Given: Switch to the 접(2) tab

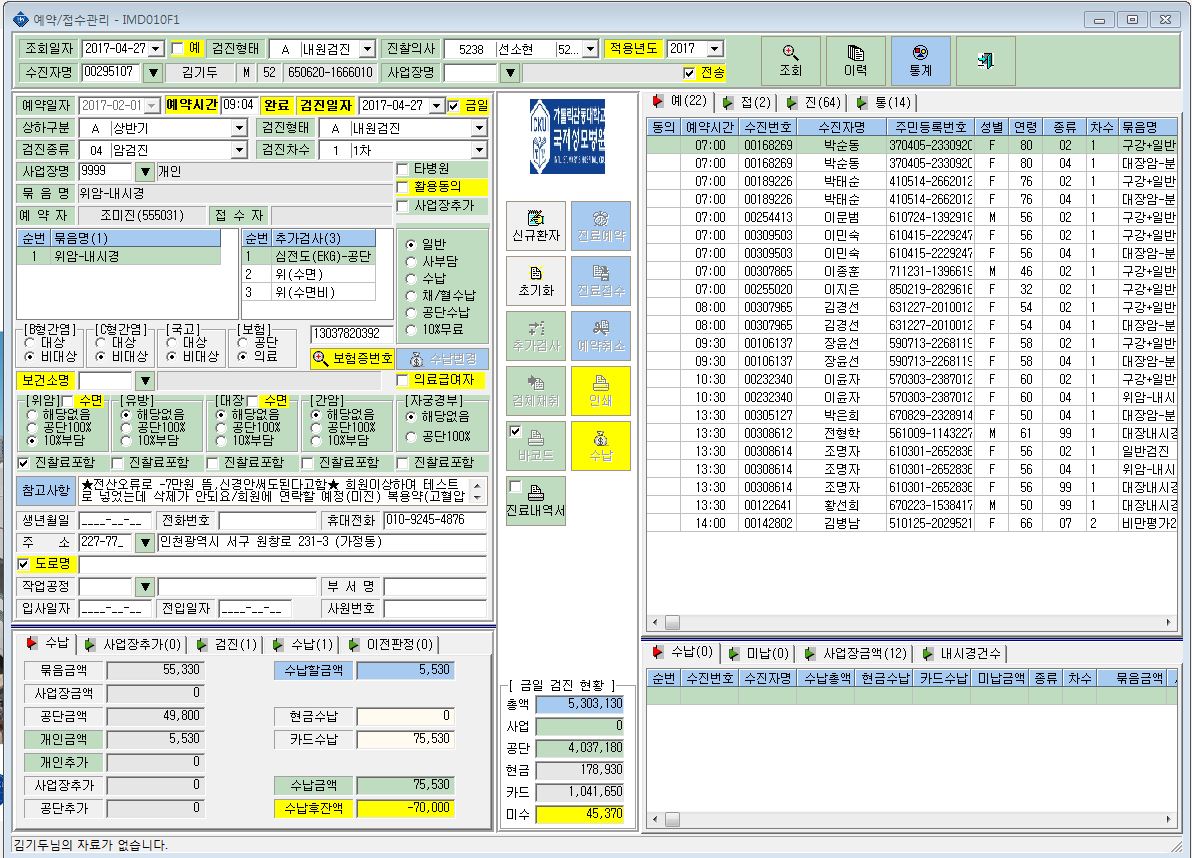Looking at the screenshot, I should click(747, 103).
